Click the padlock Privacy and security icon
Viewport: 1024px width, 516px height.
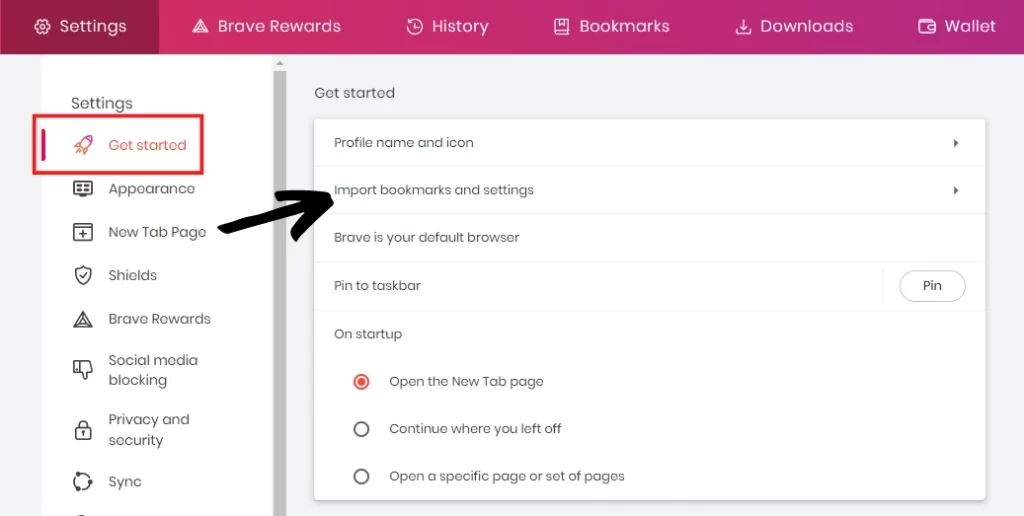pos(83,430)
